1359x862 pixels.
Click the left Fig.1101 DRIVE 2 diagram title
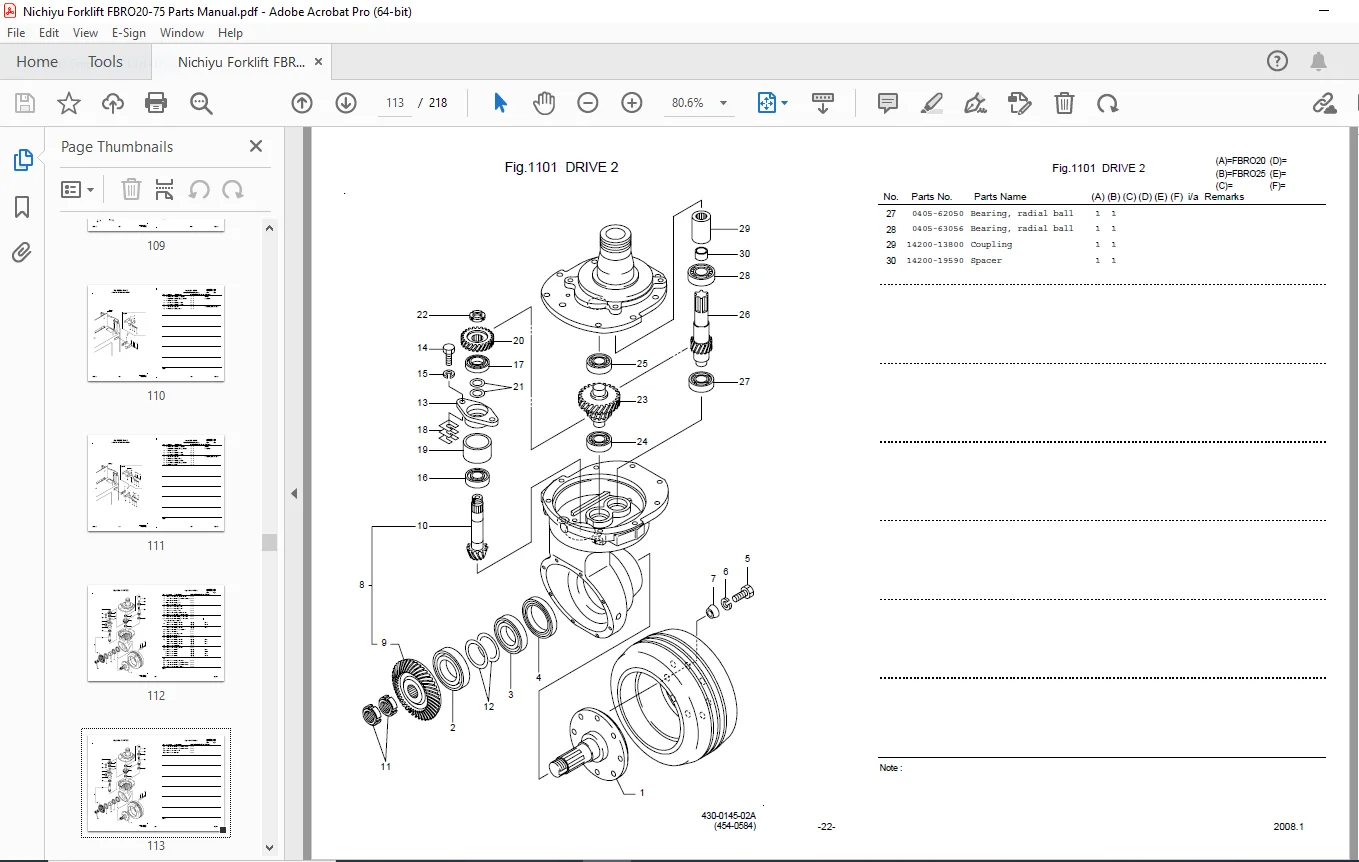[x=561, y=167]
